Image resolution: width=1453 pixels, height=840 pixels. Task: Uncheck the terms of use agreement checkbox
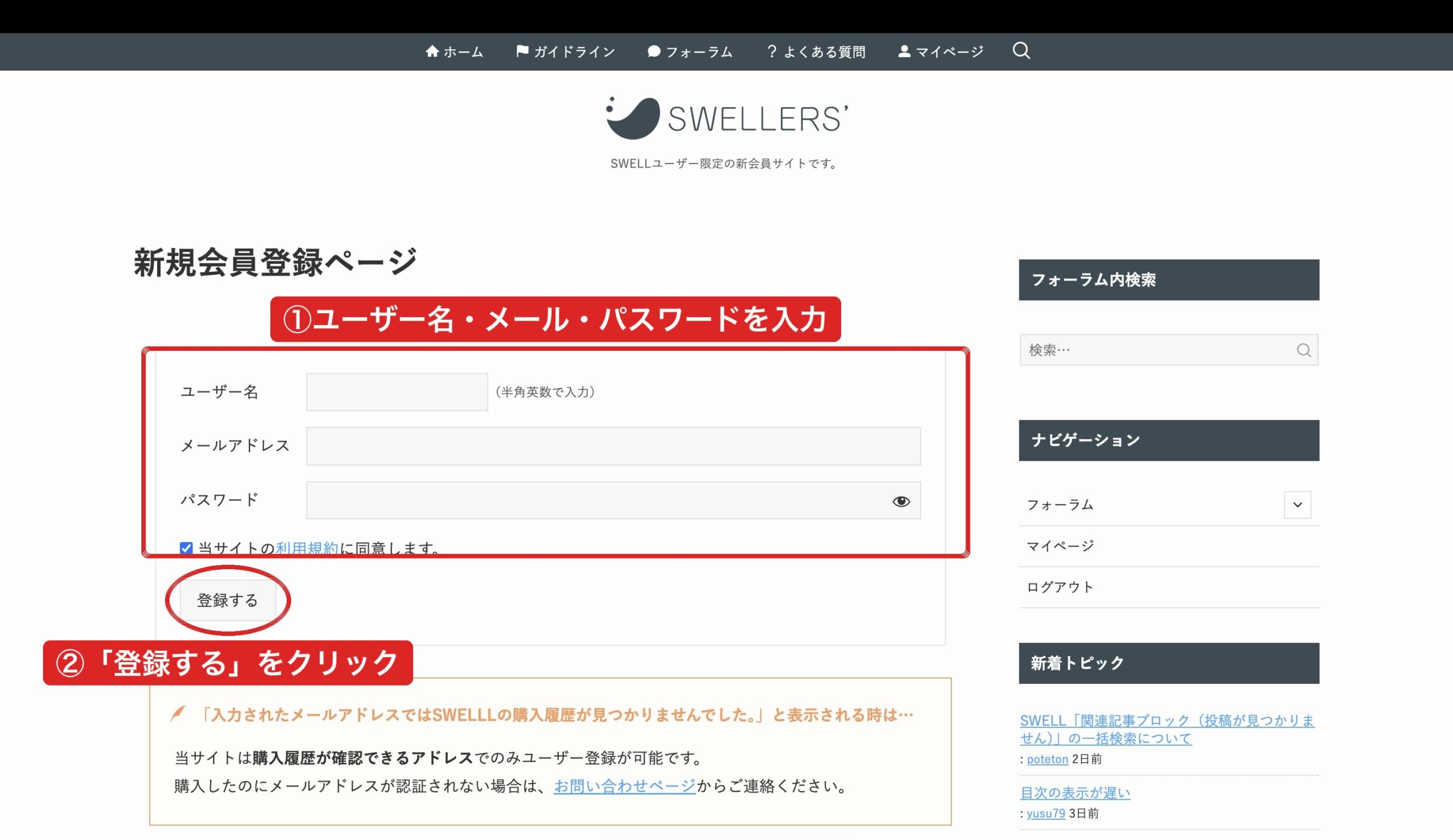point(186,548)
